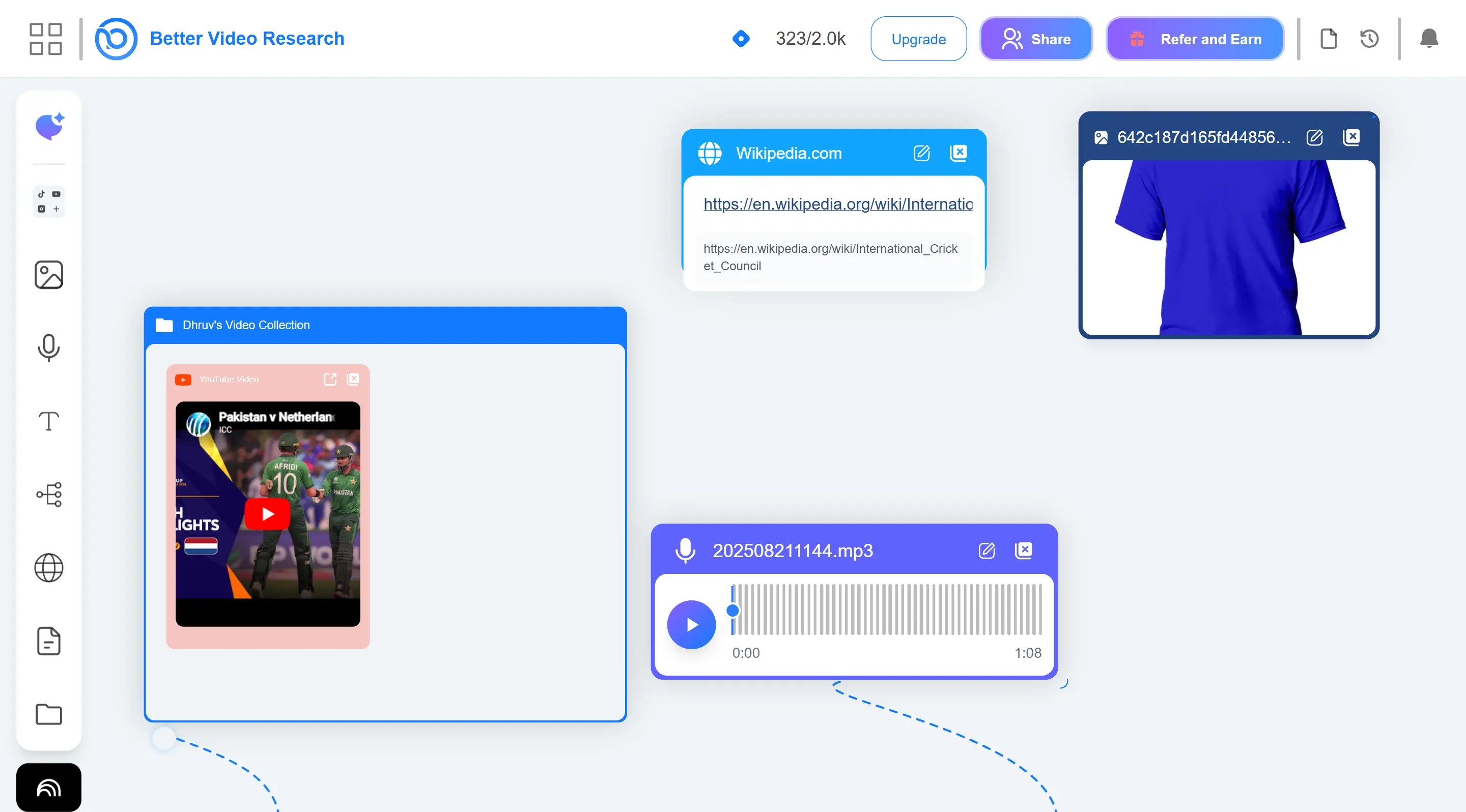The width and height of the screenshot is (1466, 812).
Task: Click the 323/2.0k credits counter
Action: (810, 39)
